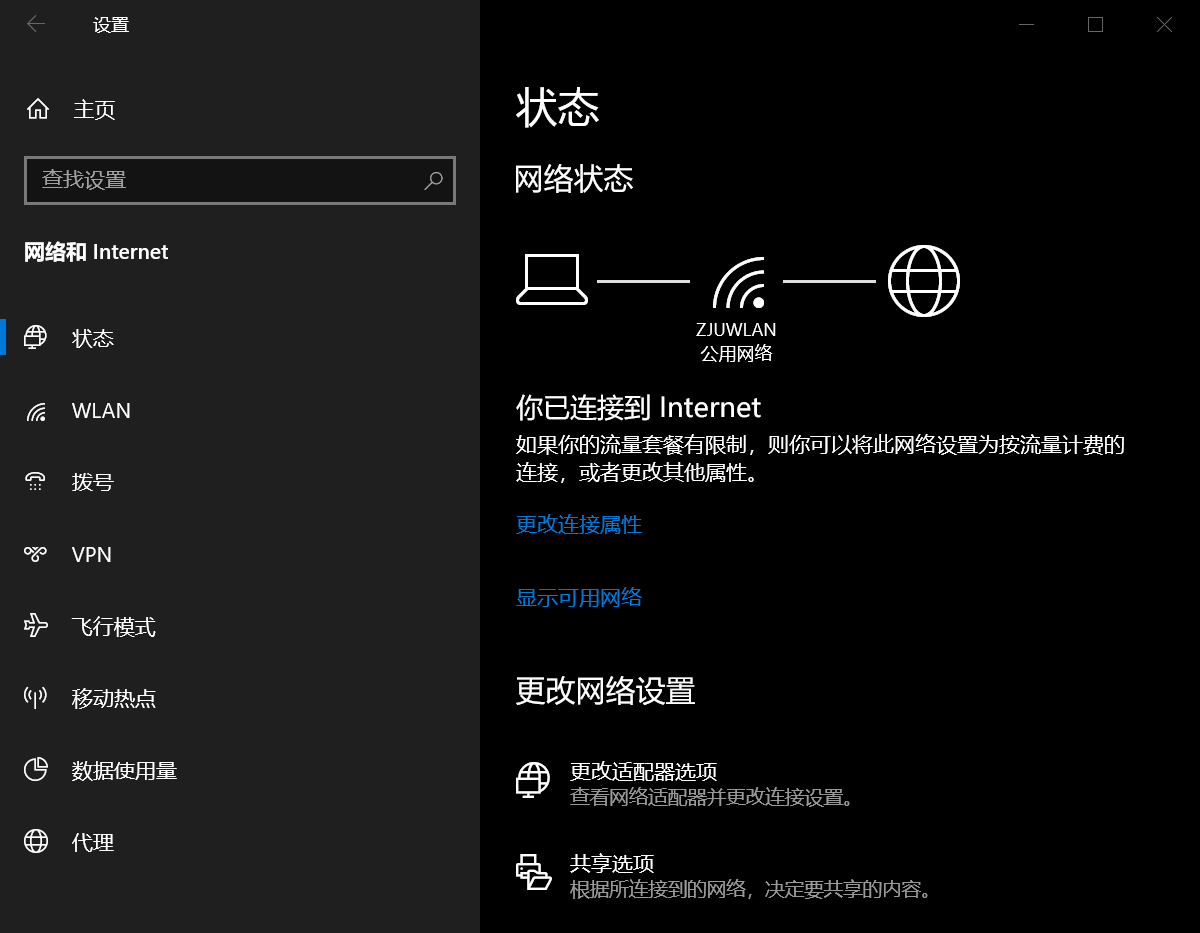The height and width of the screenshot is (933, 1200).
Task: Open 更改连接属性 link
Action: tap(578, 524)
